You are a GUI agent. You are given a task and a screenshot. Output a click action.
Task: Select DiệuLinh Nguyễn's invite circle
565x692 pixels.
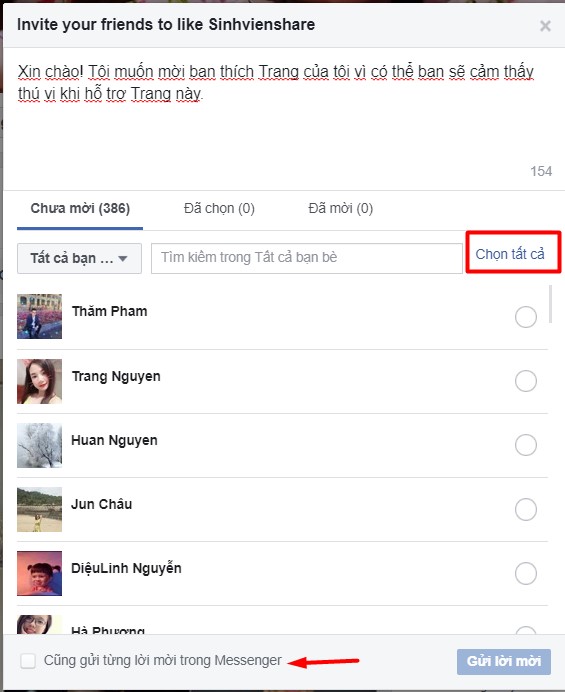[x=526, y=573]
